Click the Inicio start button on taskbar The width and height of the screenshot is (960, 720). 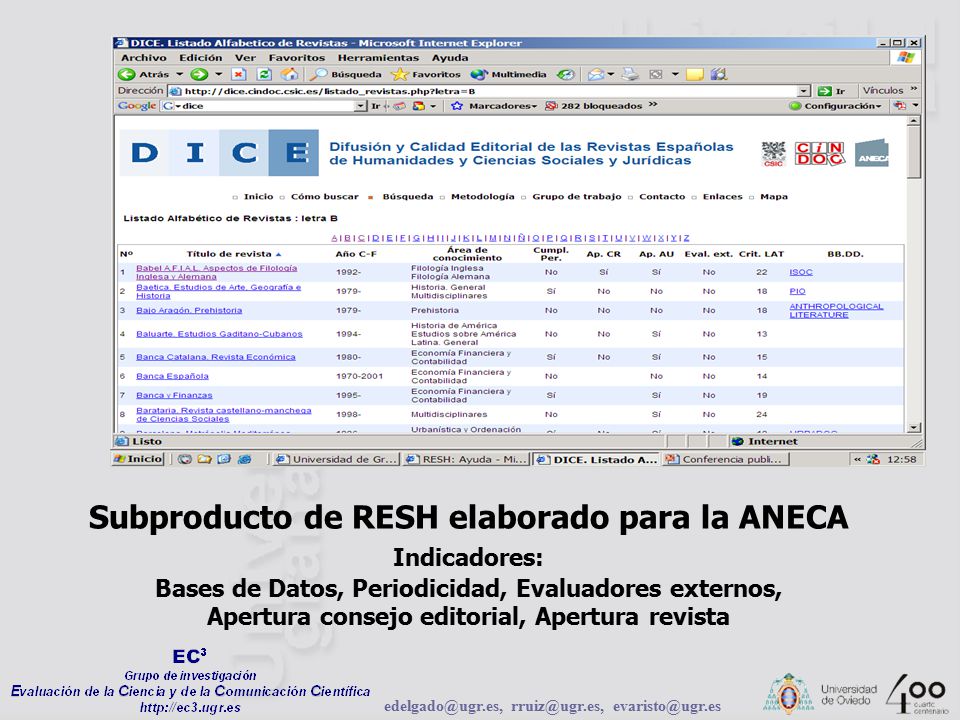tap(138, 459)
